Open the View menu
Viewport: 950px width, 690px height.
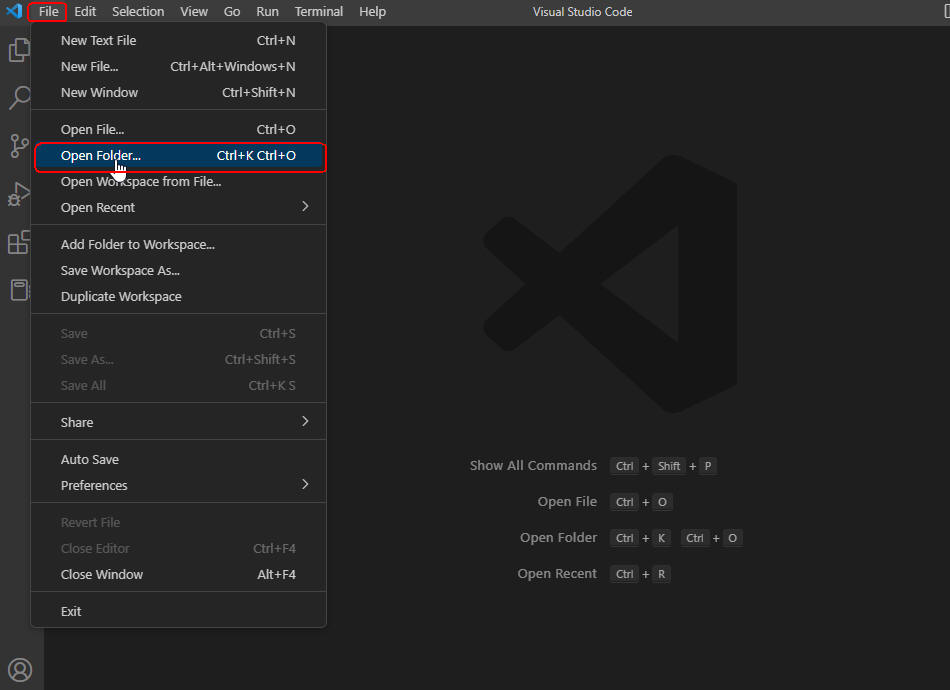[x=194, y=12]
